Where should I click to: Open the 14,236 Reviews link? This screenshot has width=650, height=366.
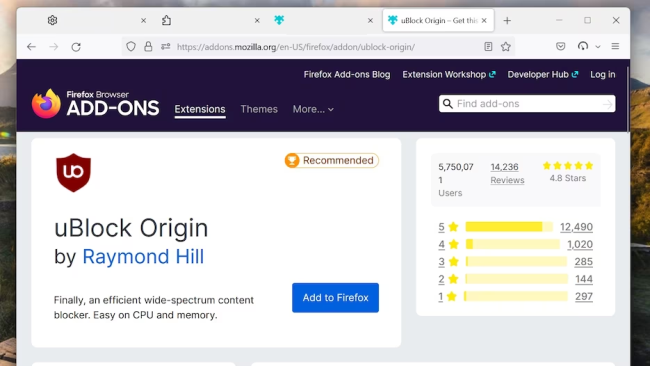click(507, 173)
